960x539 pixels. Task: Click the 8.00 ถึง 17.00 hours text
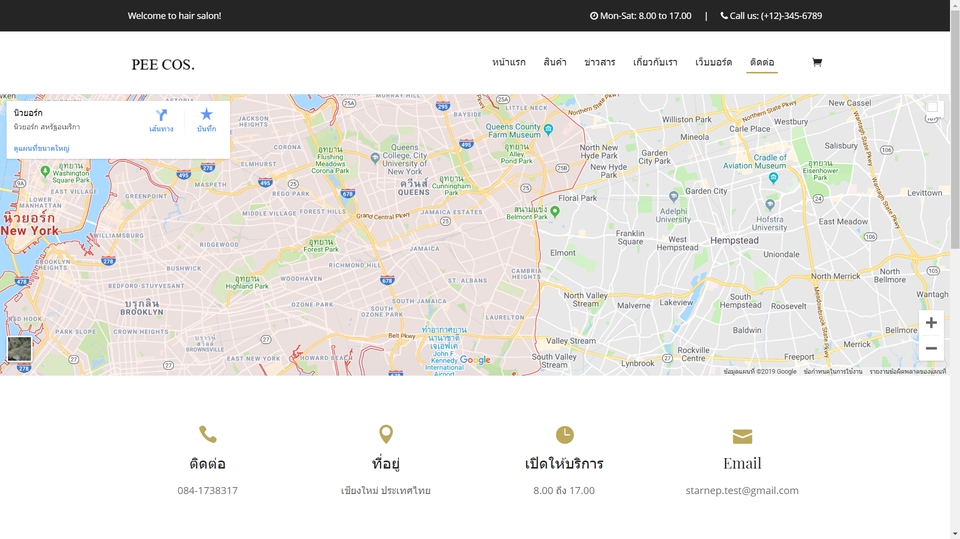pos(564,490)
